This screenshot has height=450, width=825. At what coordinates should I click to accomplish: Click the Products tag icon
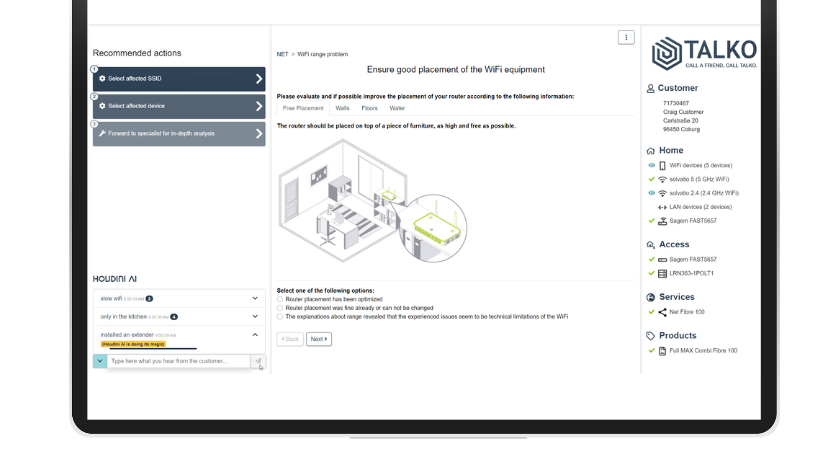(651, 336)
